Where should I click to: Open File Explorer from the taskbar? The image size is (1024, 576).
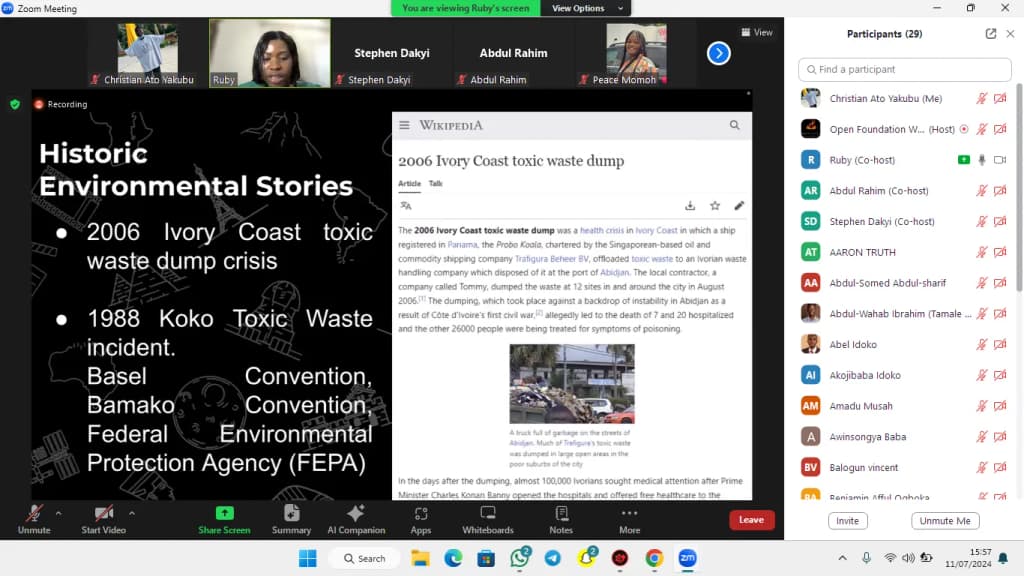(x=420, y=558)
